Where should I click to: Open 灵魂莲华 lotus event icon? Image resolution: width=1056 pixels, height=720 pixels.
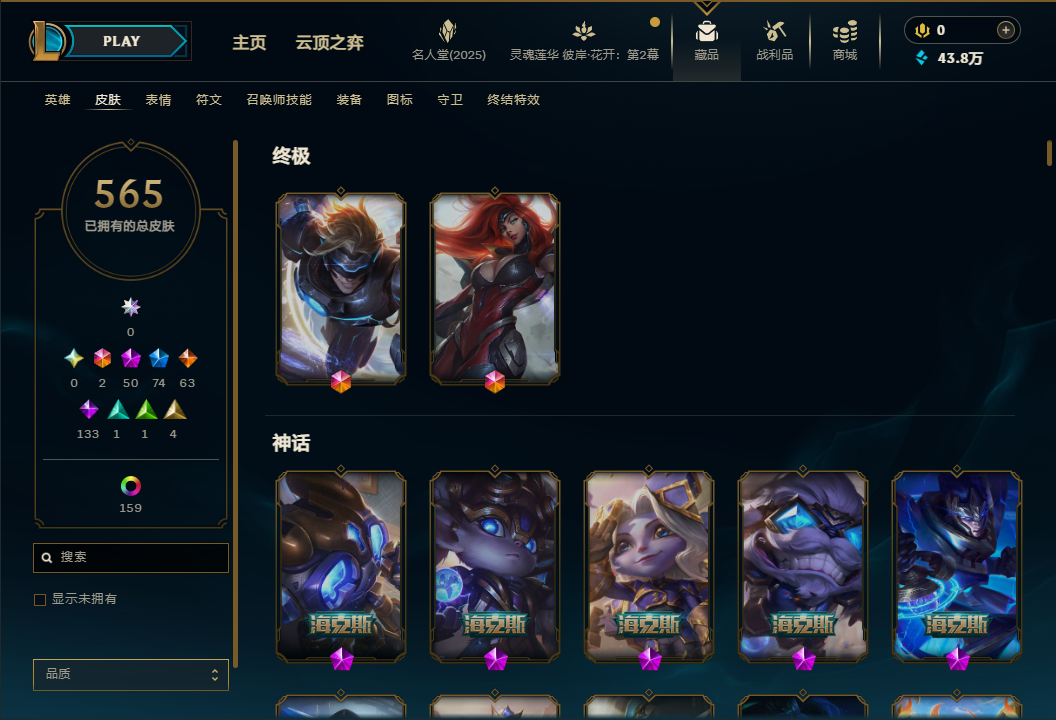583,31
